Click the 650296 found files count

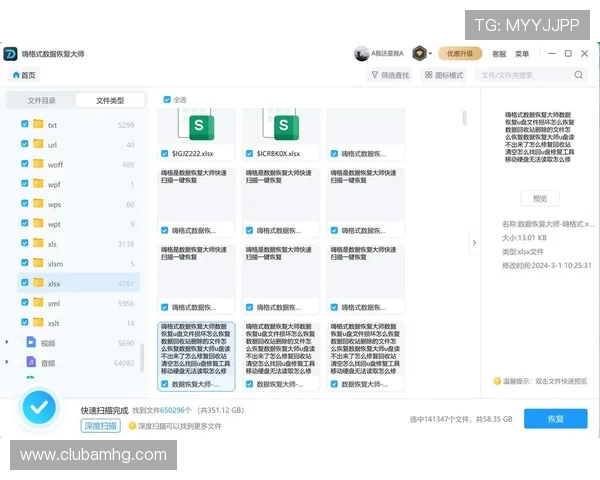click(172, 410)
